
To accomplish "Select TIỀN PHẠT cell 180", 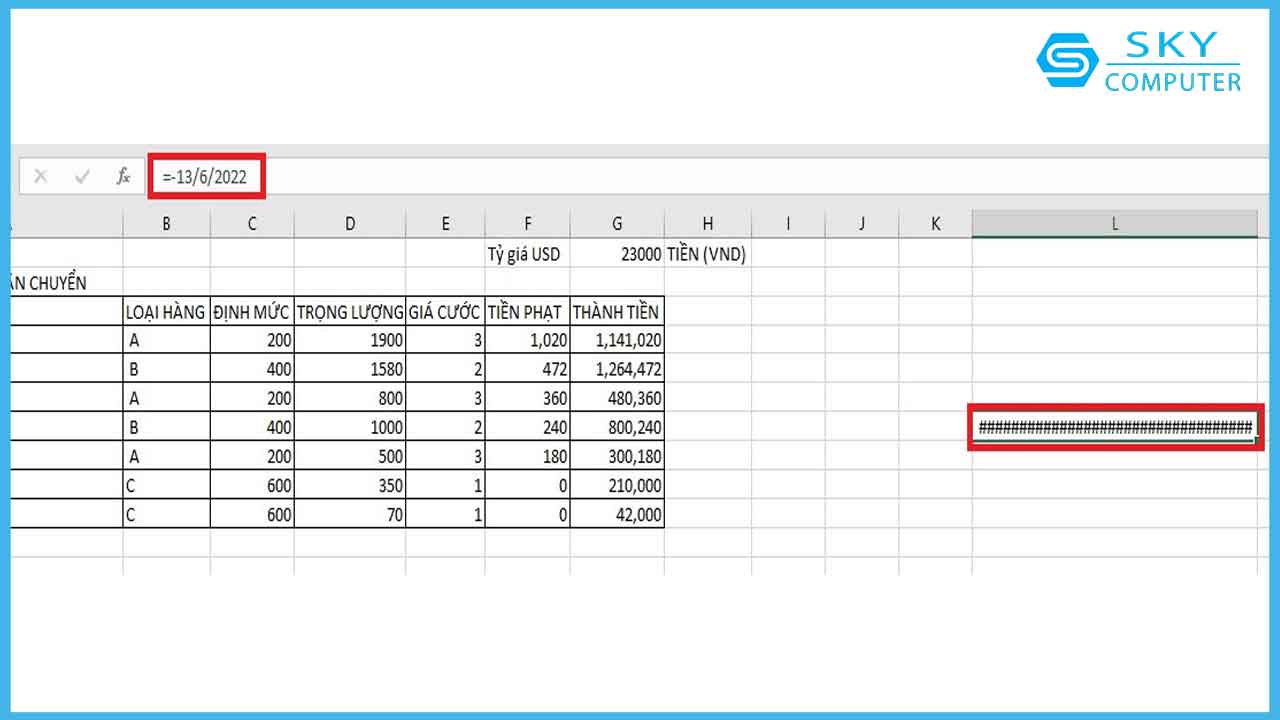I will pyautogui.click(x=527, y=456).
